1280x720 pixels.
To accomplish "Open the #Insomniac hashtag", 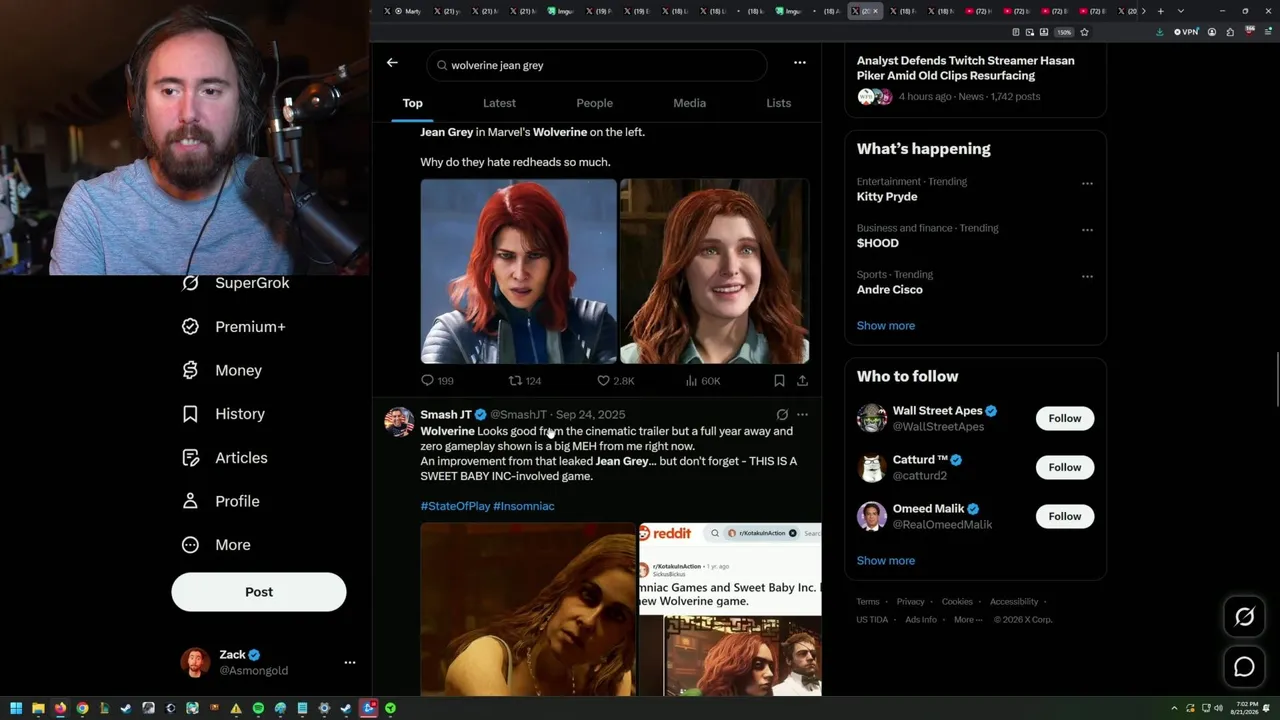I will click(x=524, y=506).
